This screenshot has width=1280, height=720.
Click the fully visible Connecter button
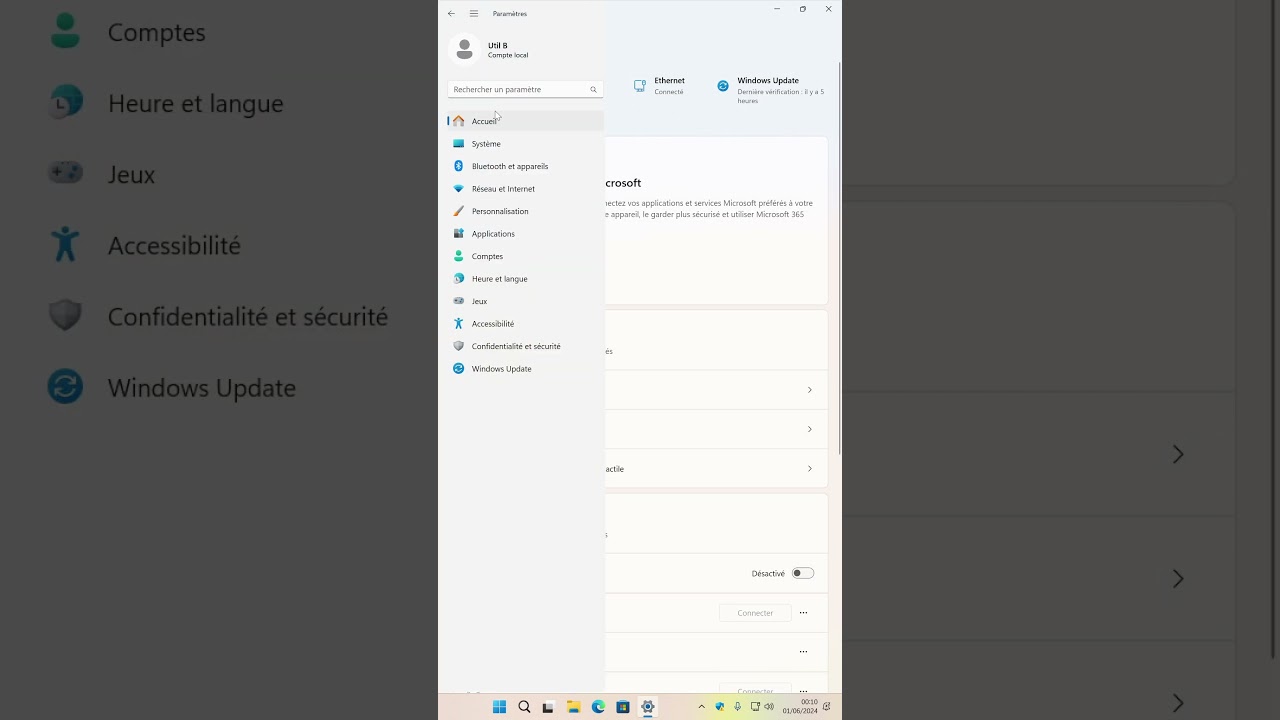pos(755,613)
